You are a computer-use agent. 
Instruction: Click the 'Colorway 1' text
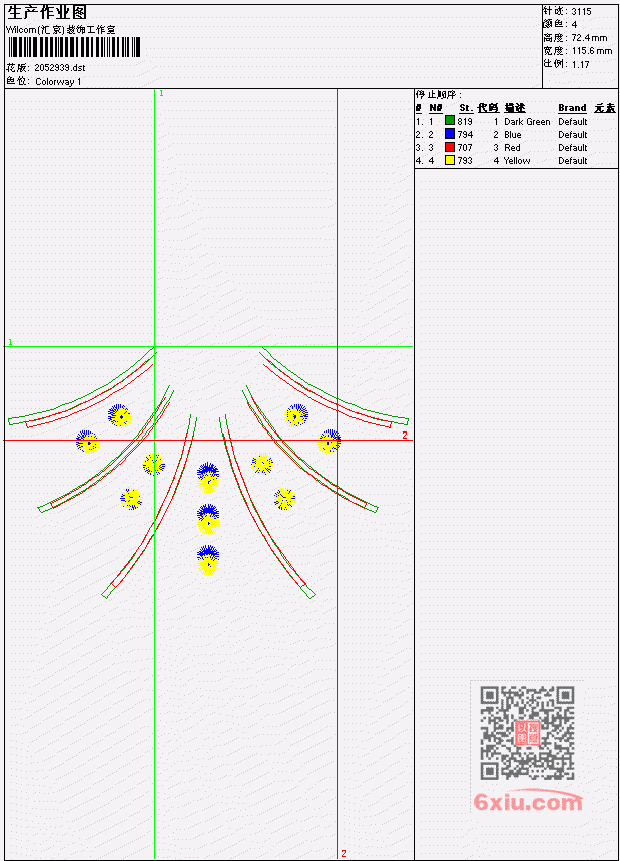coord(58,82)
